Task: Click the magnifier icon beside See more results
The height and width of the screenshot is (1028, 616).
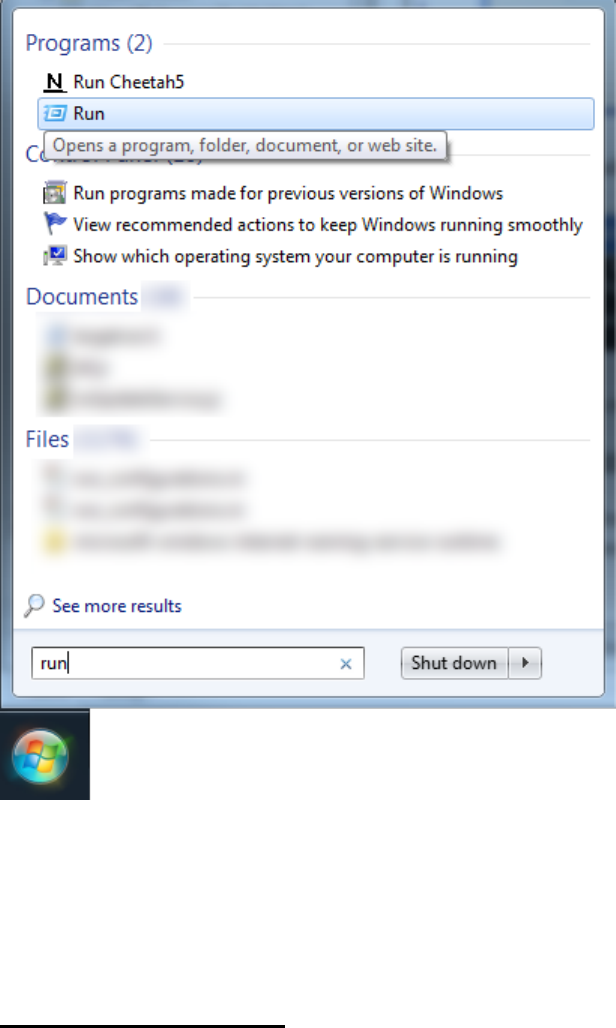Action: [34, 605]
